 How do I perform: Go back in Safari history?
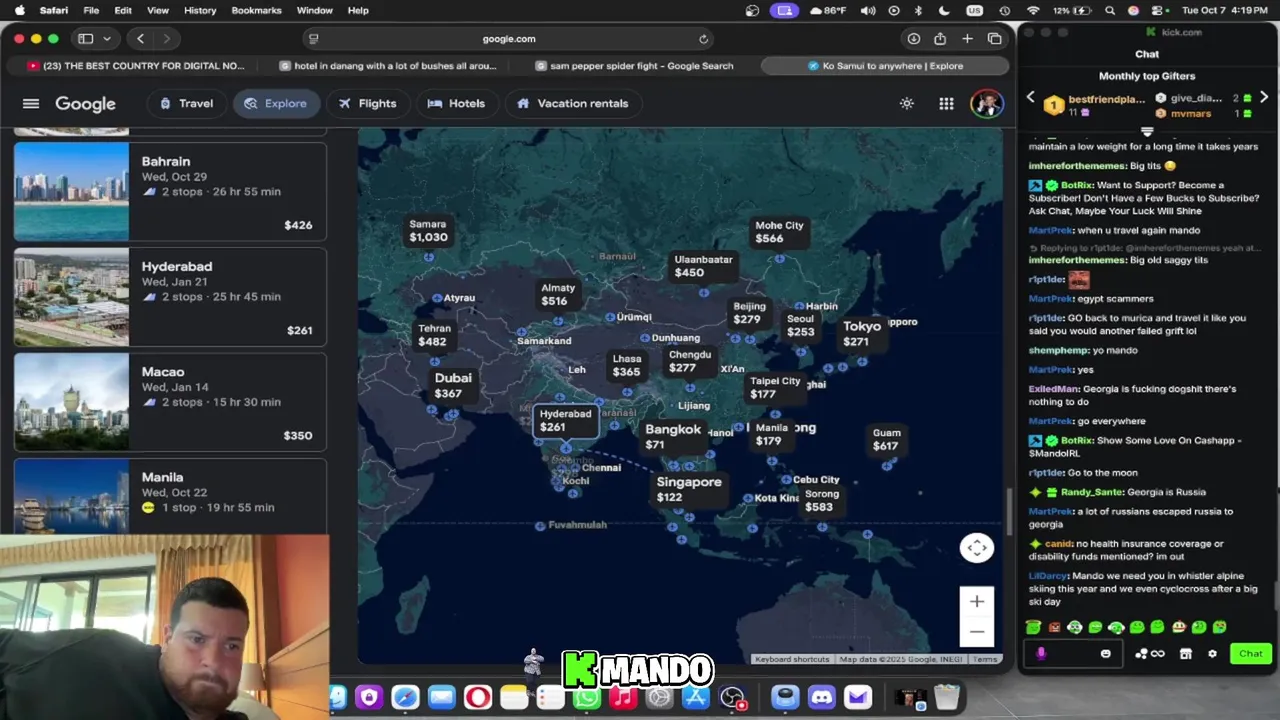pyautogui.click(x=140, y=39)
